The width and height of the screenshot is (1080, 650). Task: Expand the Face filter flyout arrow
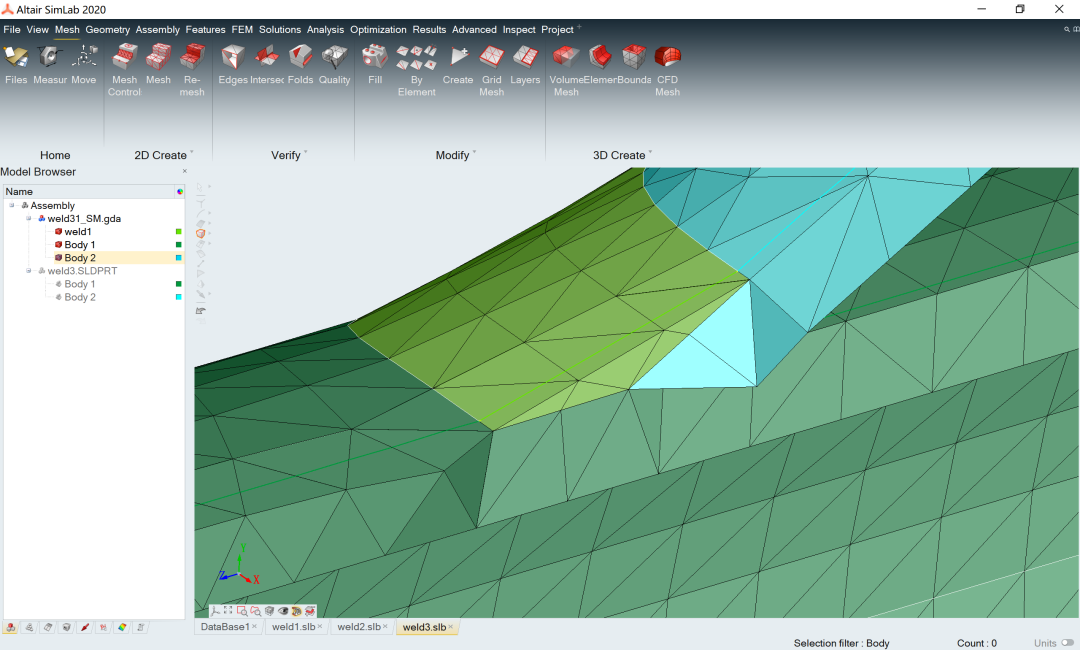(209, 224)
